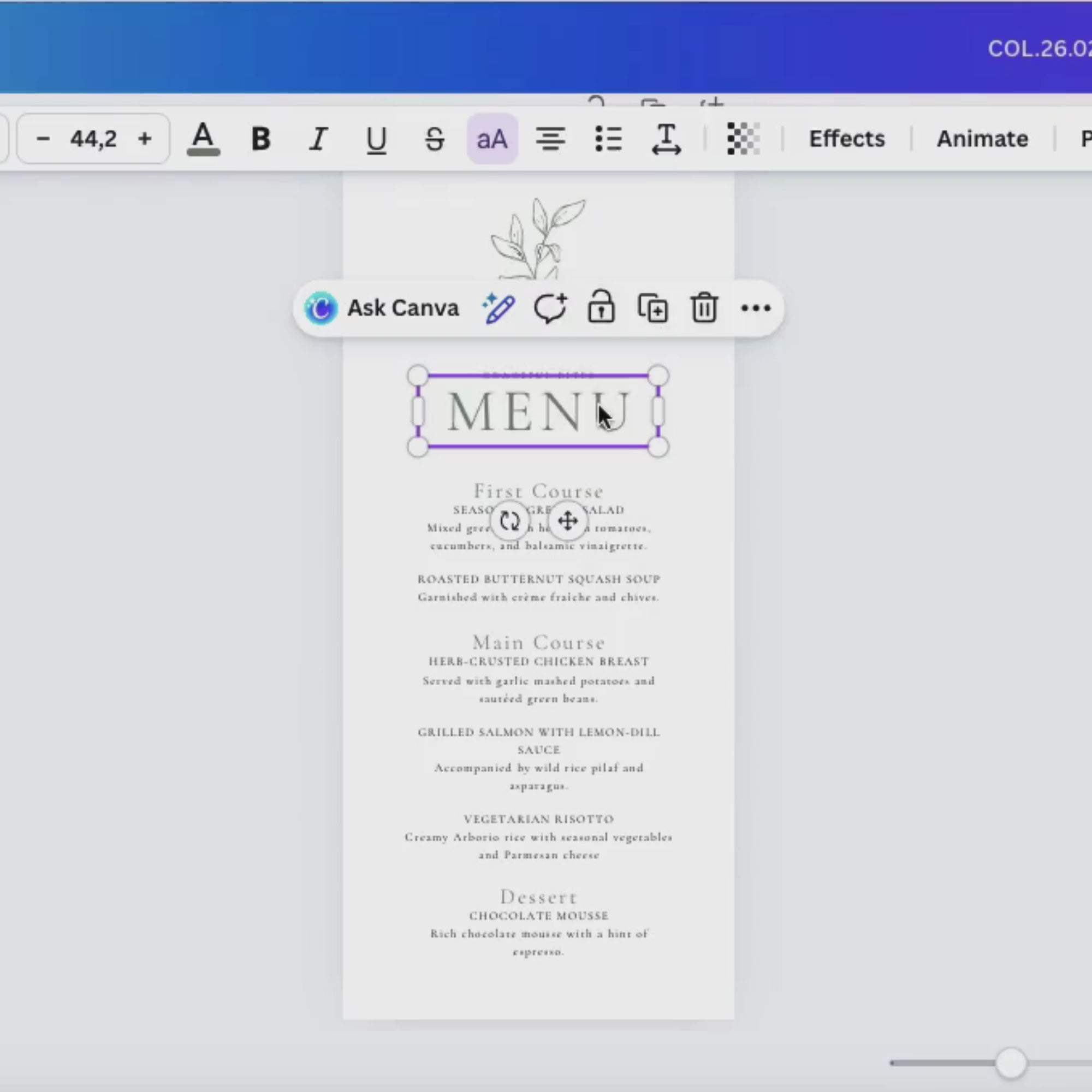Toggle uppercase aA text option
The width and height of the screenshot is (1092, 1092).
(x=492, y=139)
